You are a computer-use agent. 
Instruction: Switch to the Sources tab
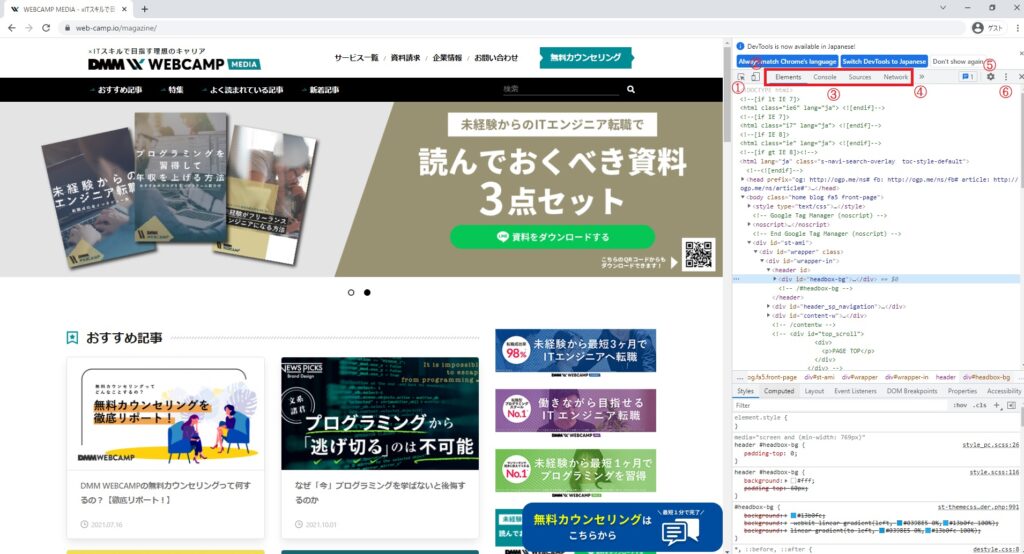859,77
